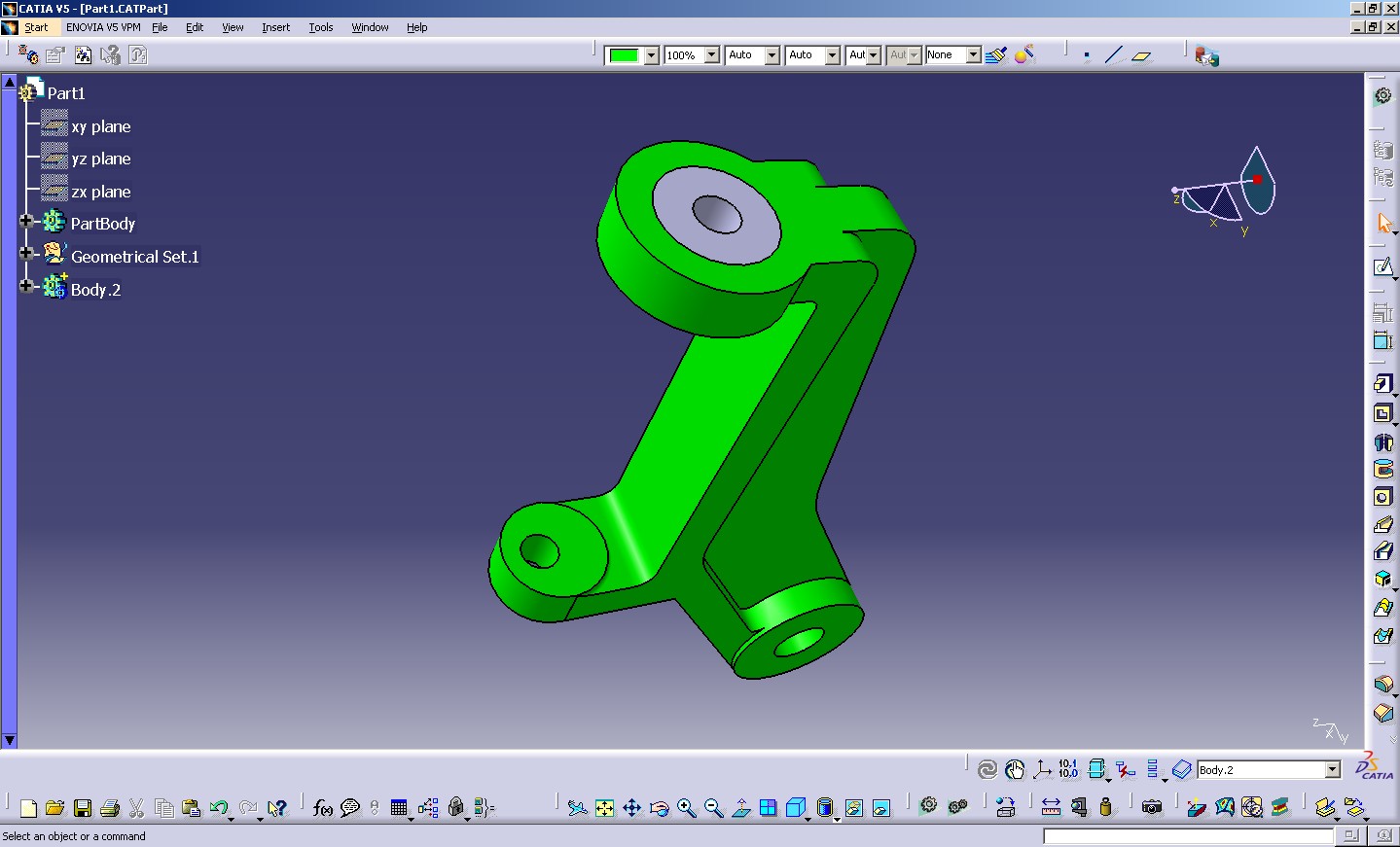Click the Zoom Out magnifier icon
The image size is (1400, 847).
pyautogui.click(x=713, y=808)
